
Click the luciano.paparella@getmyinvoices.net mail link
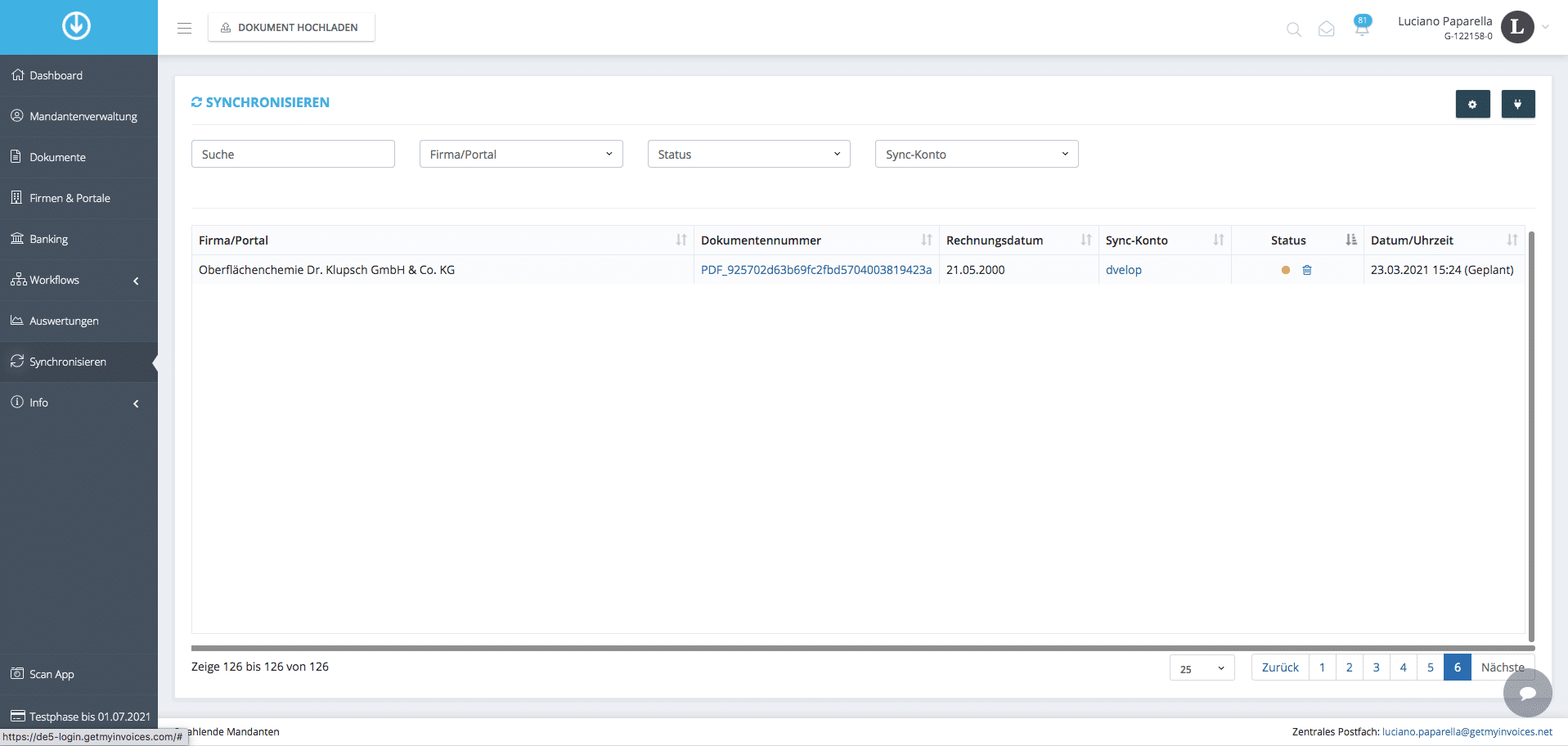1467,732
